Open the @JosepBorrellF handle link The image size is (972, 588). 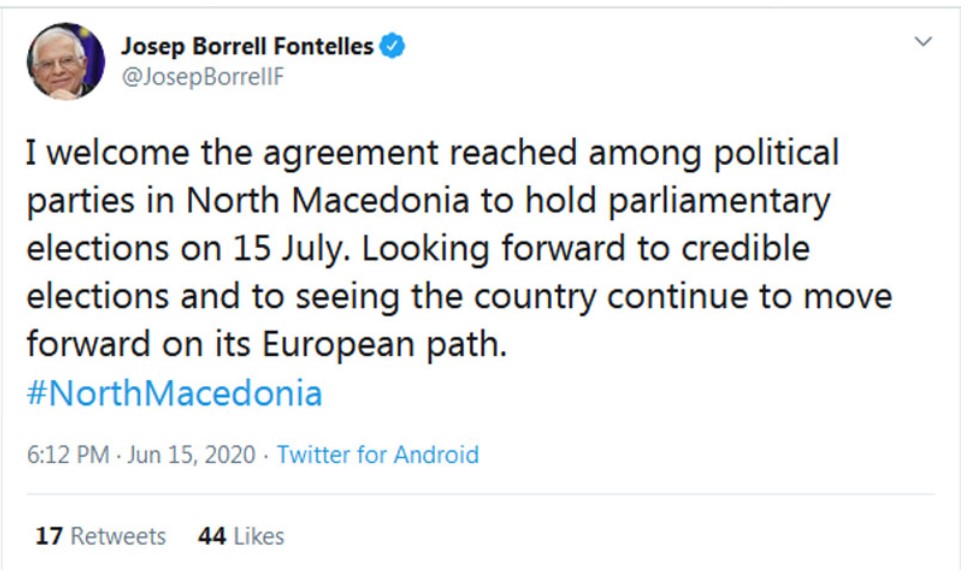[203, 77]
